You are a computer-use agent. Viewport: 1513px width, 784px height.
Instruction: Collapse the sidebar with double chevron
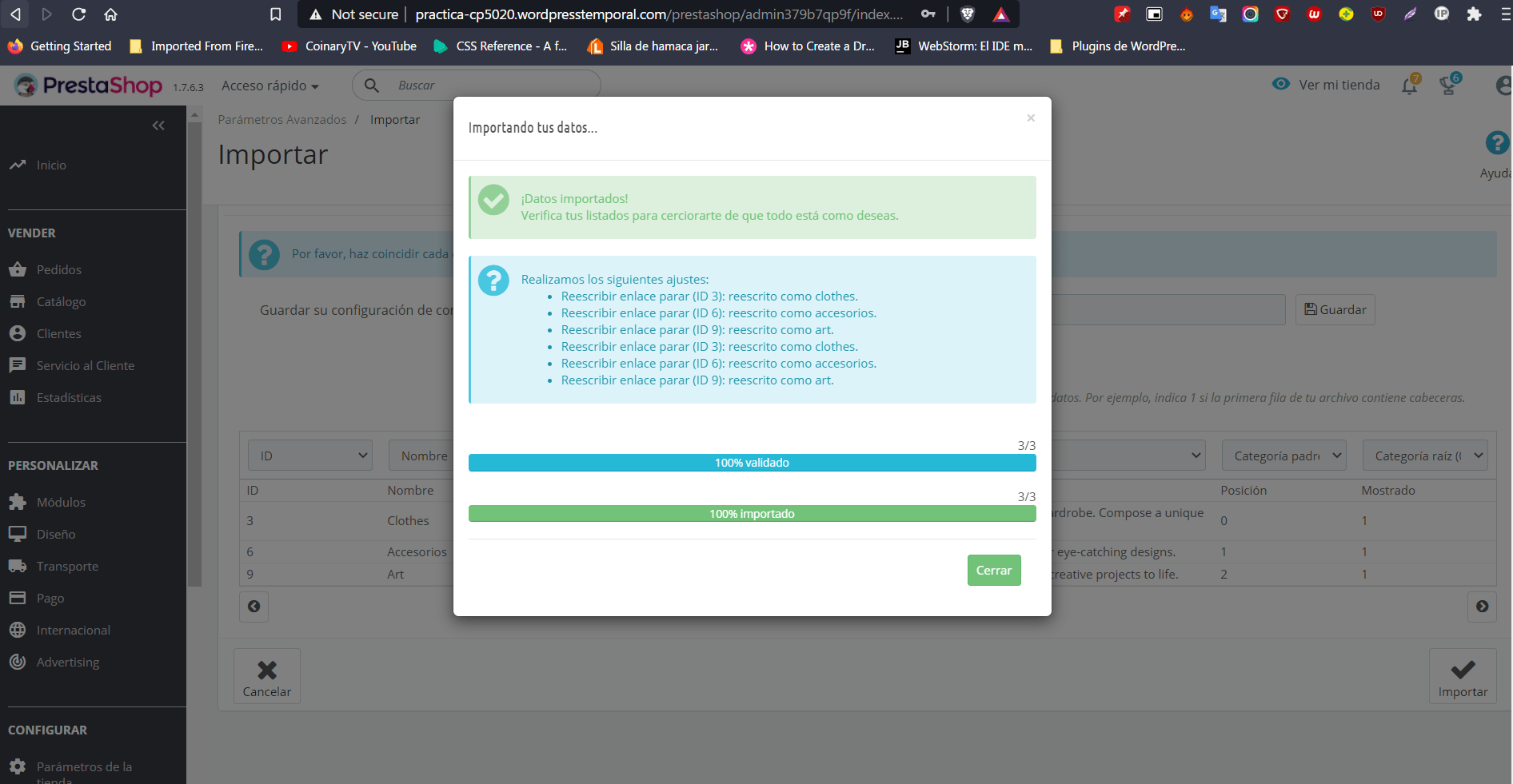(x=158, y=125)
